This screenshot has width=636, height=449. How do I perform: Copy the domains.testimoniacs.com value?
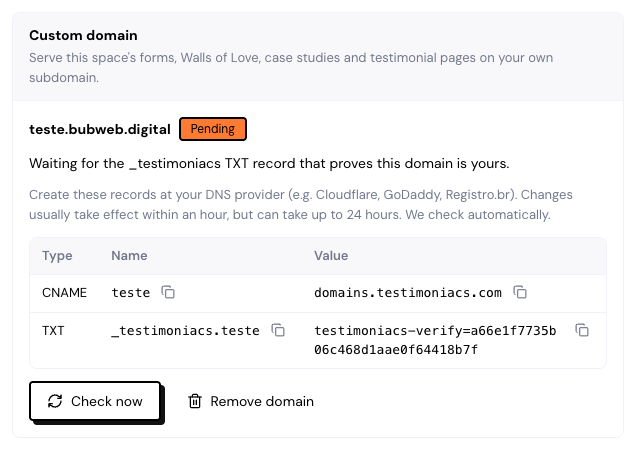click(520, 292)
